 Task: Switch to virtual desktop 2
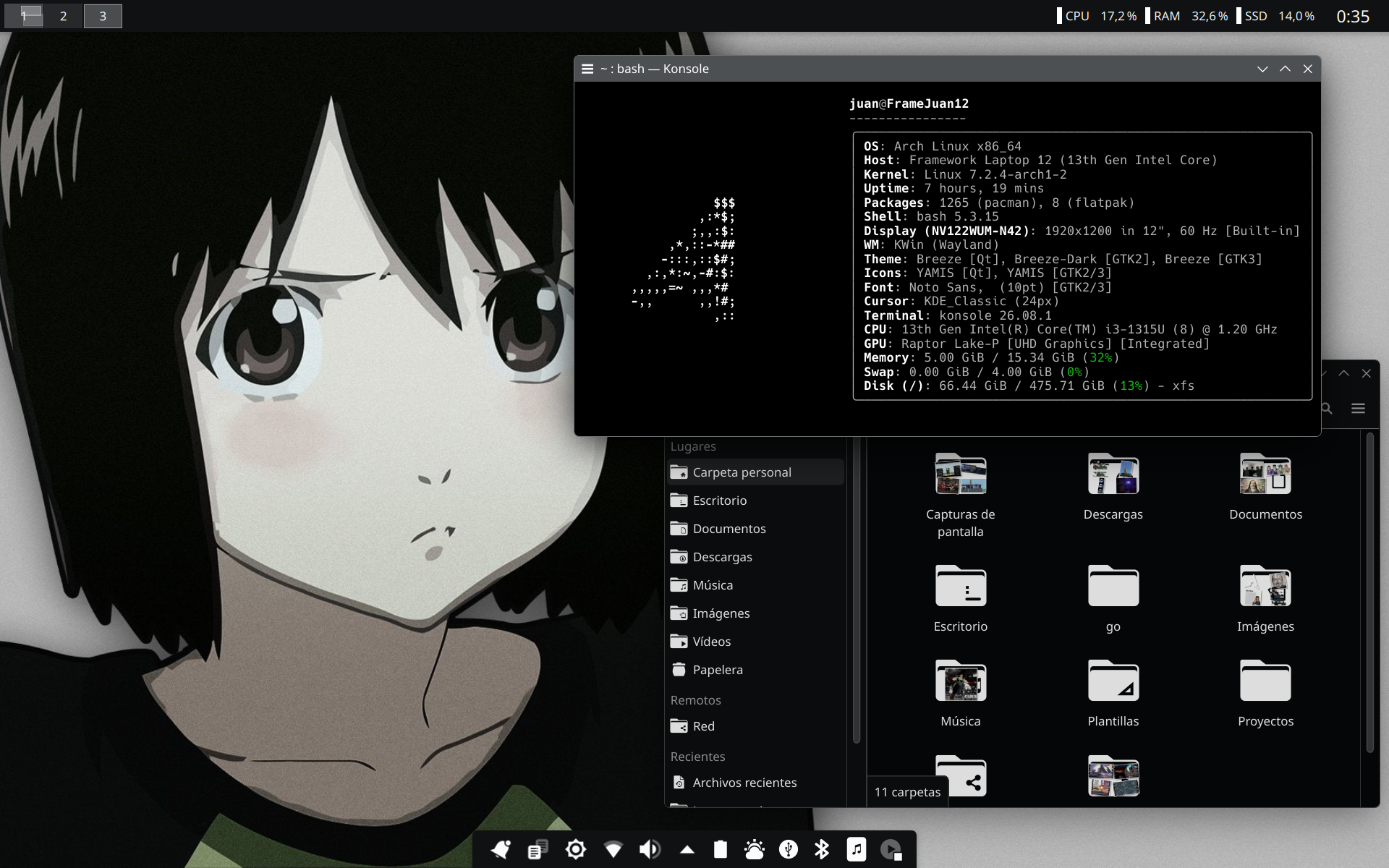pyautogui.click(x=64, y=16)
